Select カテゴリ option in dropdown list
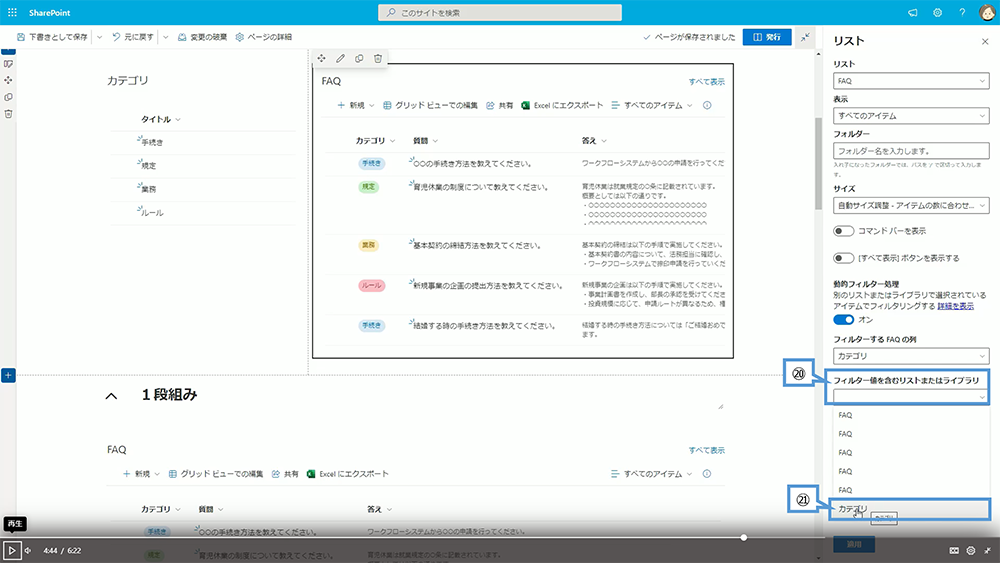This screenshot has width=1000, height=563. [x=909, y=509]
